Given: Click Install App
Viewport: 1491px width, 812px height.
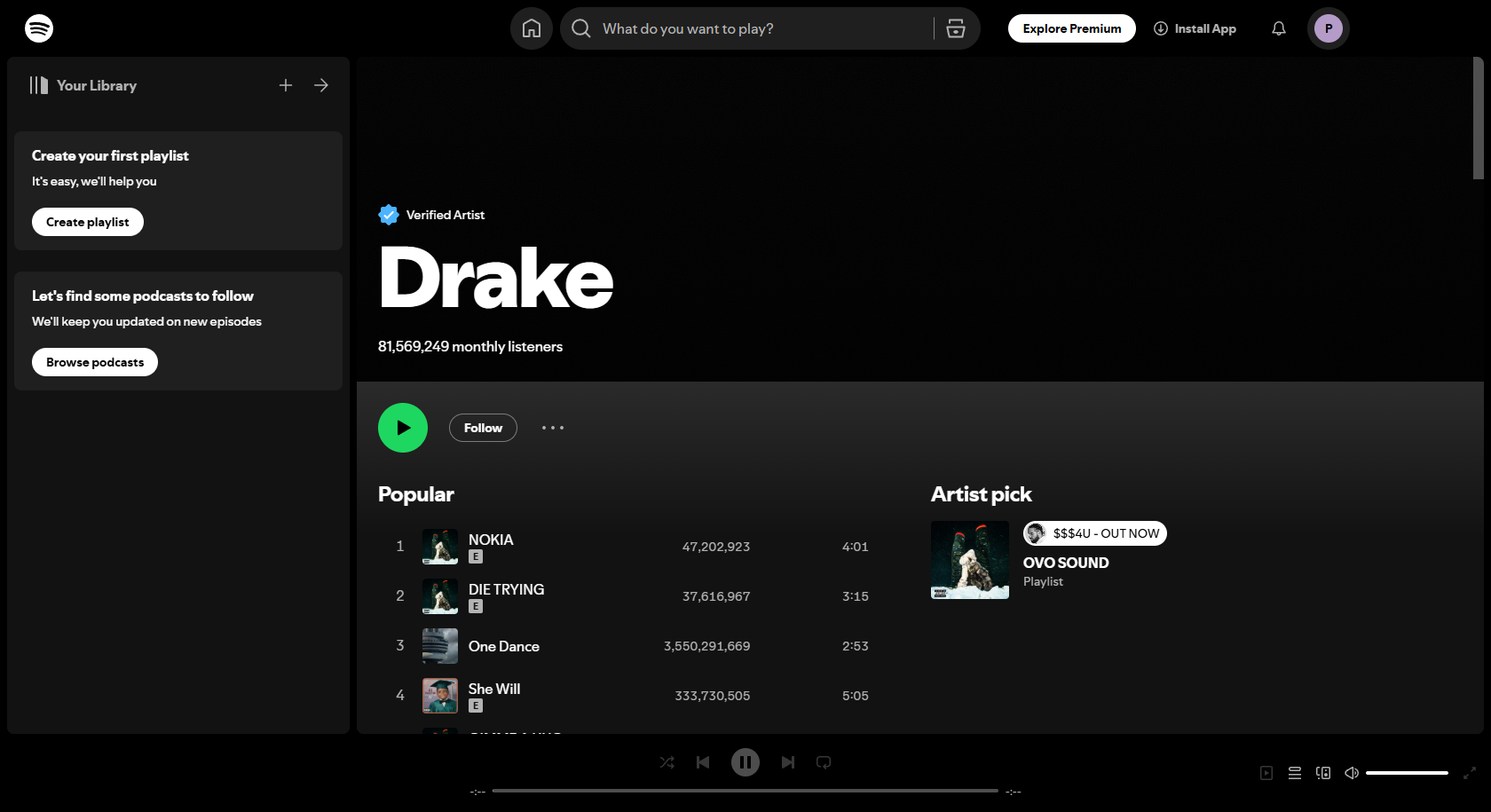Looking at the screenshot, I should 1195,28.
